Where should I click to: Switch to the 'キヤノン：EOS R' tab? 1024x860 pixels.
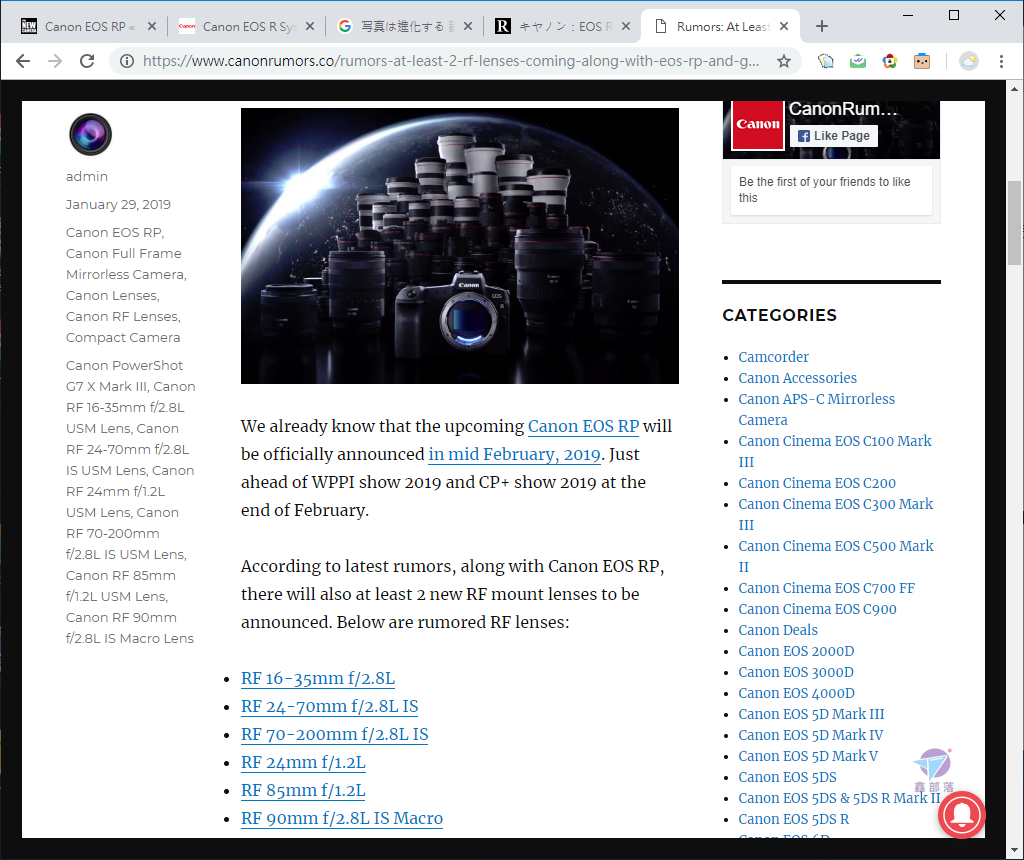click(563, 26)
